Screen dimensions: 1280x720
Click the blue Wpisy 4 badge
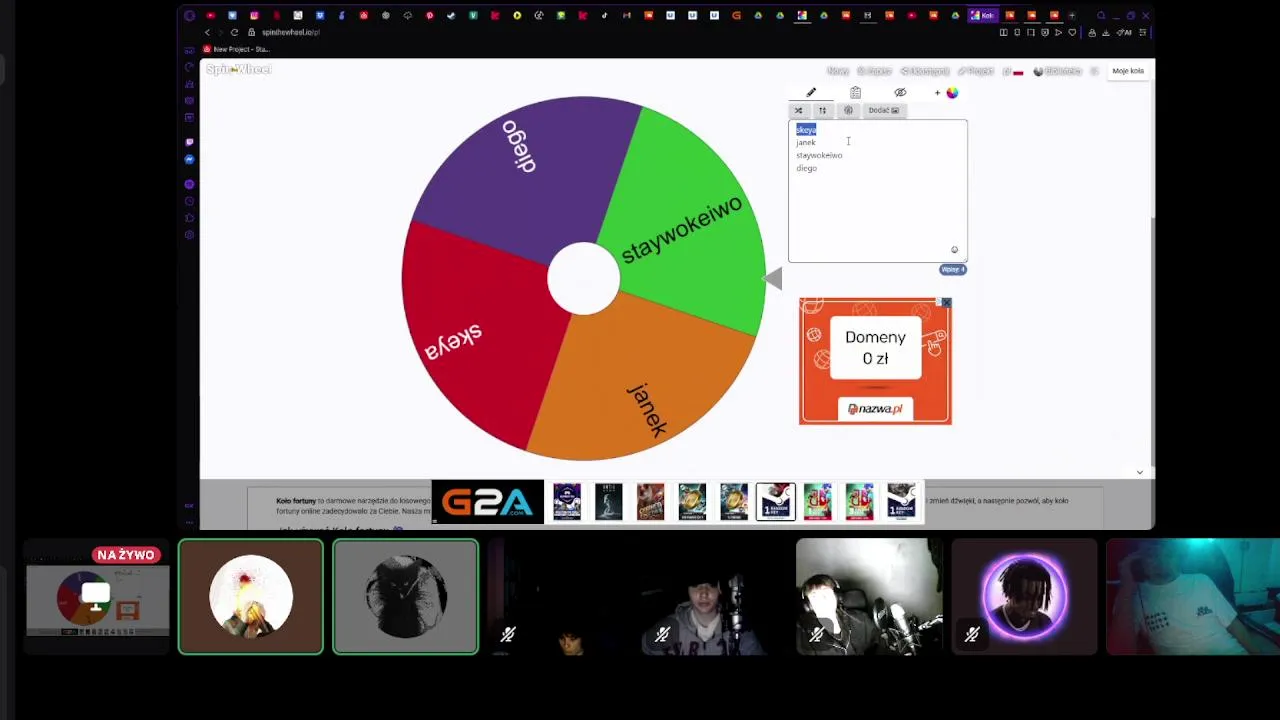953,269
